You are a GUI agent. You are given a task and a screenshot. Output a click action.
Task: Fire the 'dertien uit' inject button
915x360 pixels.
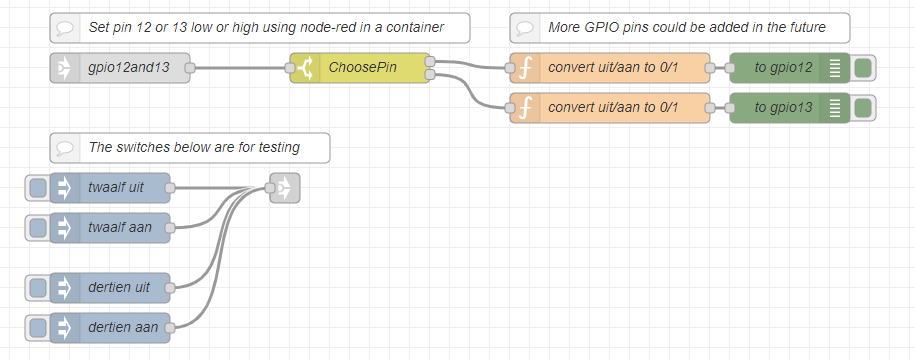(x=38, y=288)
